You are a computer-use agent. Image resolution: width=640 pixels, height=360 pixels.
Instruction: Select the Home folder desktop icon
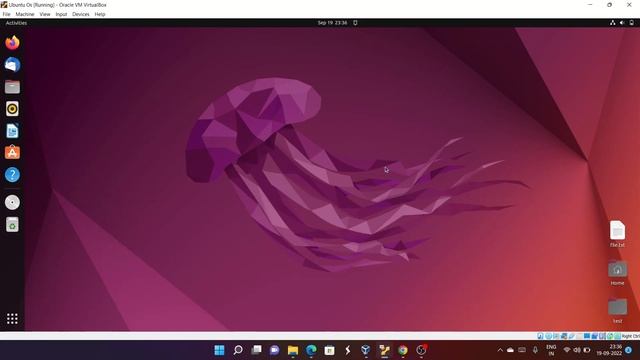[617, 273]
